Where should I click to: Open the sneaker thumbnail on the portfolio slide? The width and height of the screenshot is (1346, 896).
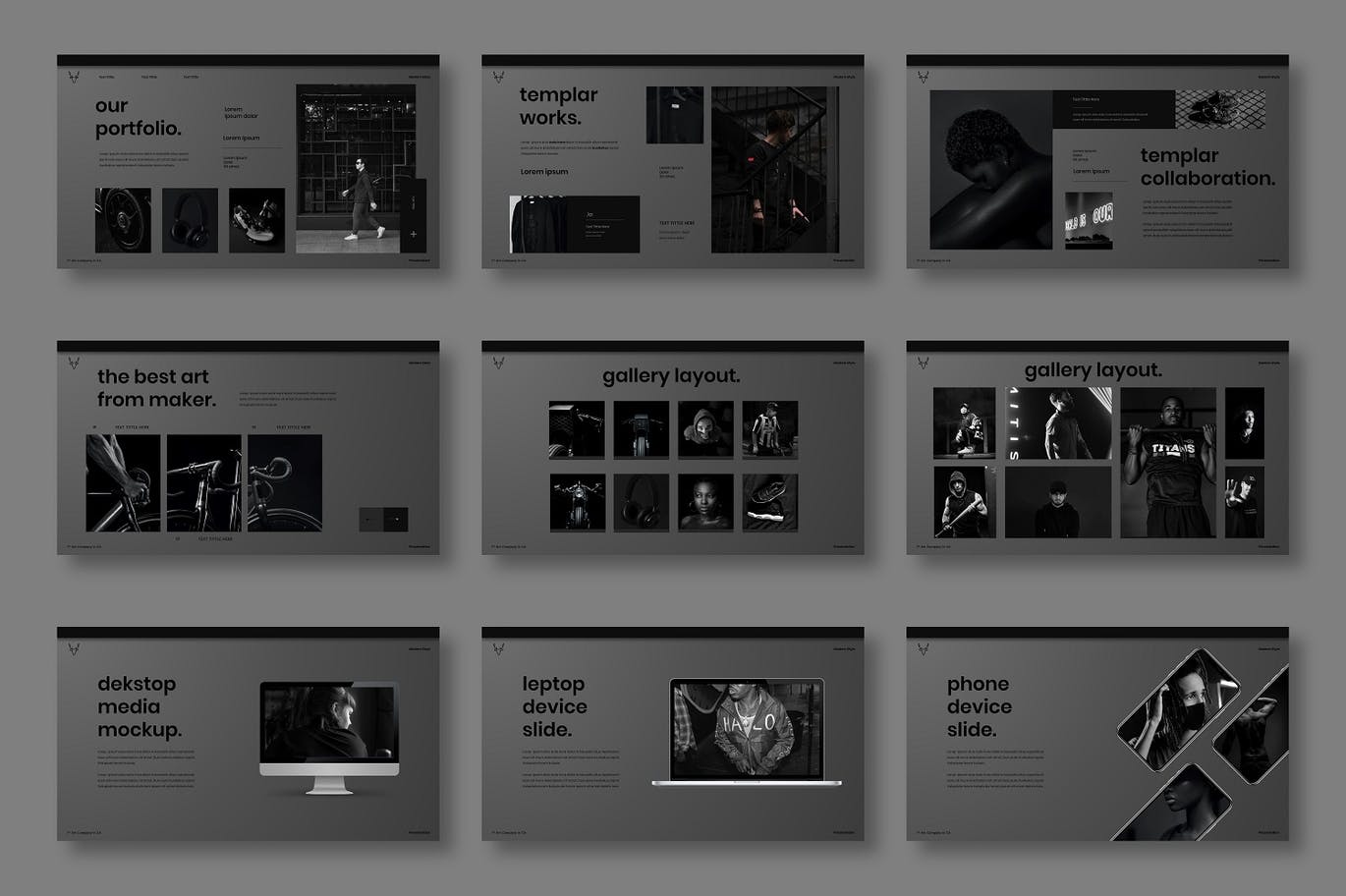(256, 220)
